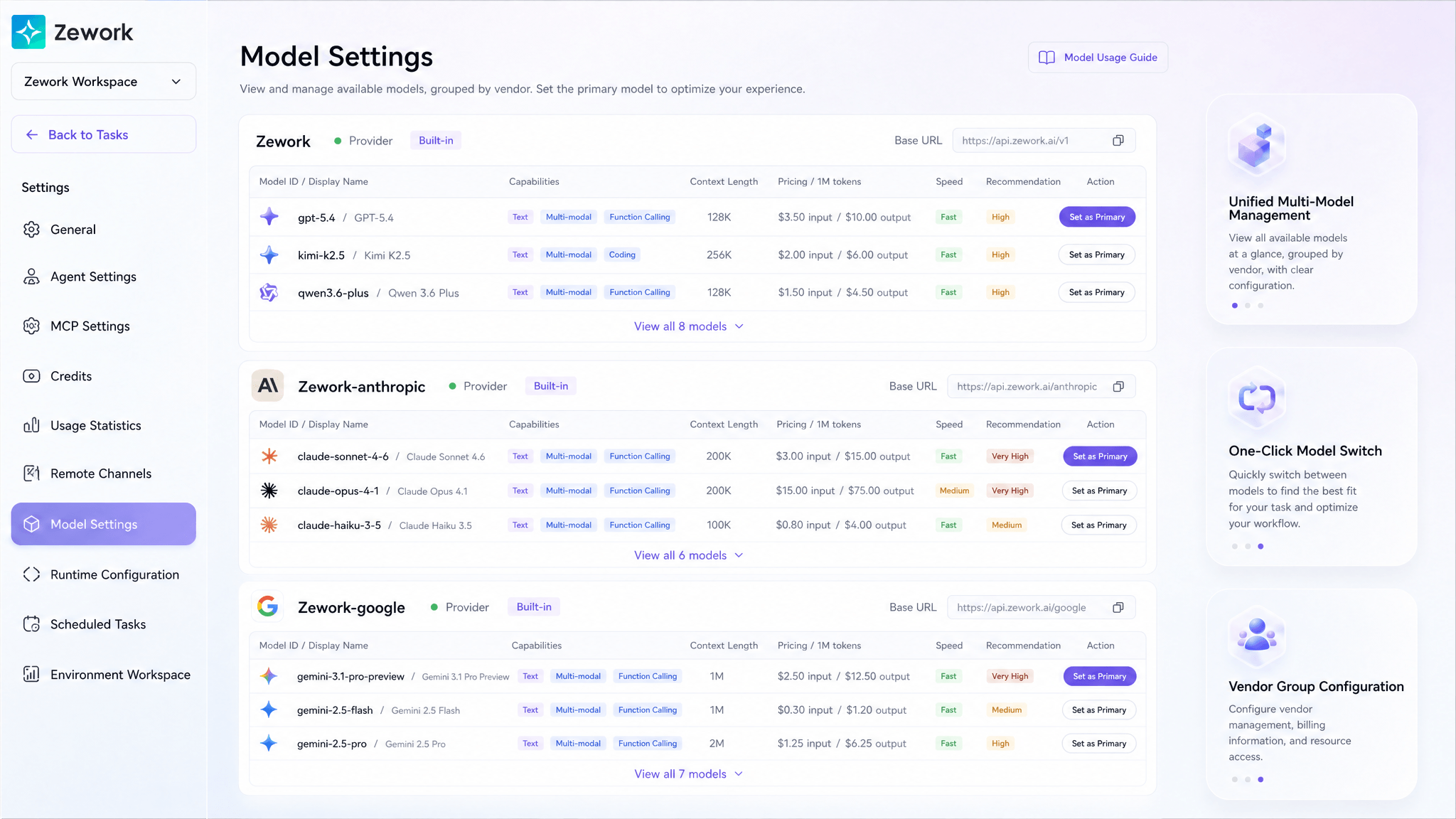
Task: Click the gemini-2.5-flash model icon
Action: [x=269, y=710]
